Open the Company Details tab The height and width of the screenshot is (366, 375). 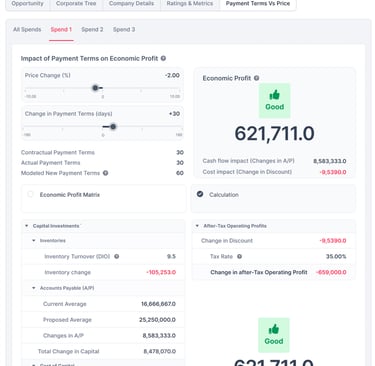click(x=131, y=4)
